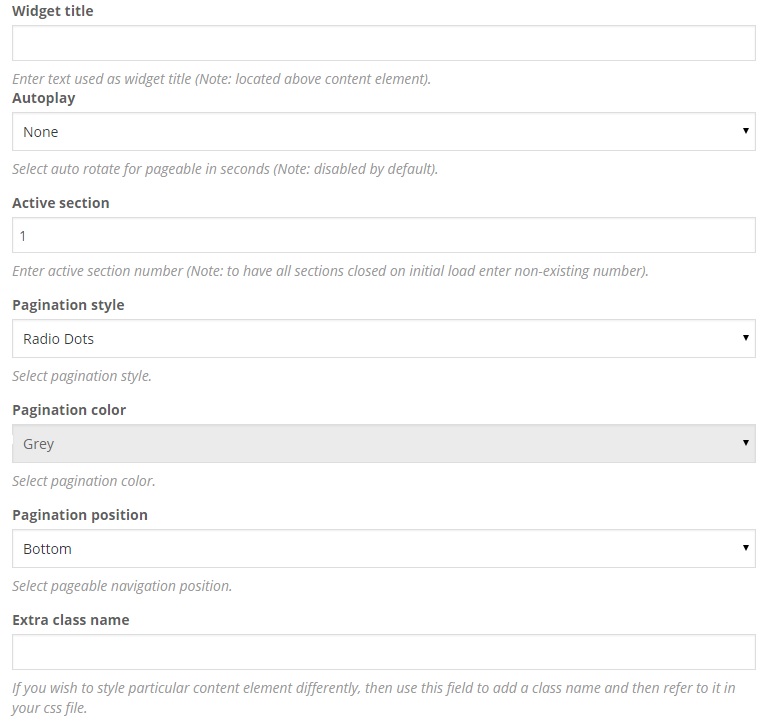Expand the Pagination position Bottom dropdown
Image resolution: width=771 pixels, height=728 pixels.
383,549
